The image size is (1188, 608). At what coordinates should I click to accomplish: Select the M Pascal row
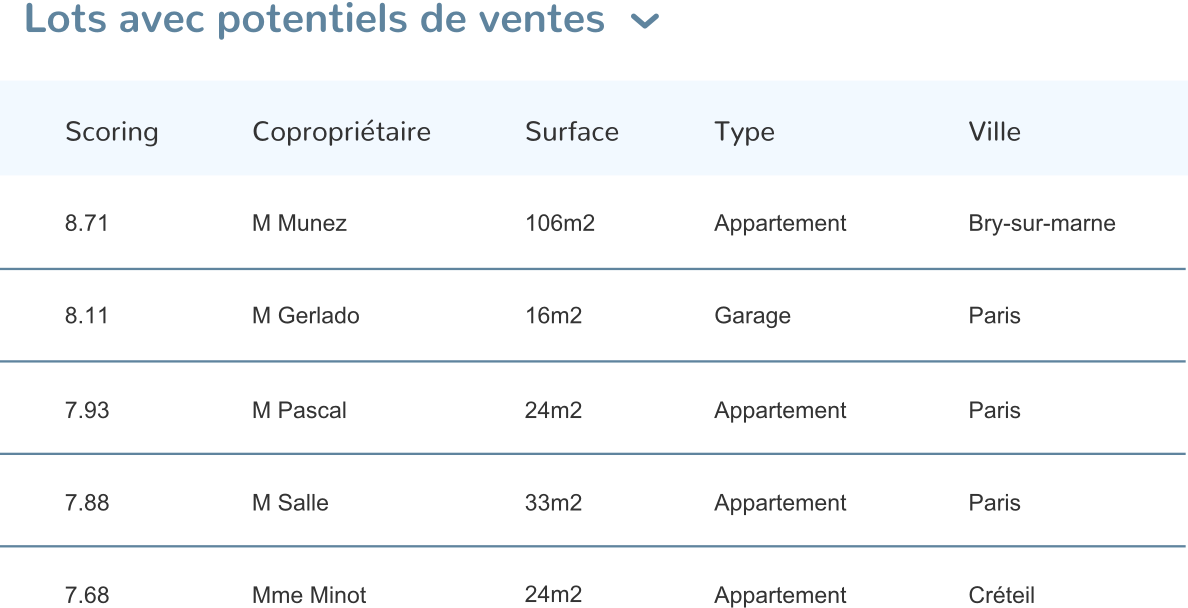coord(299,410)
